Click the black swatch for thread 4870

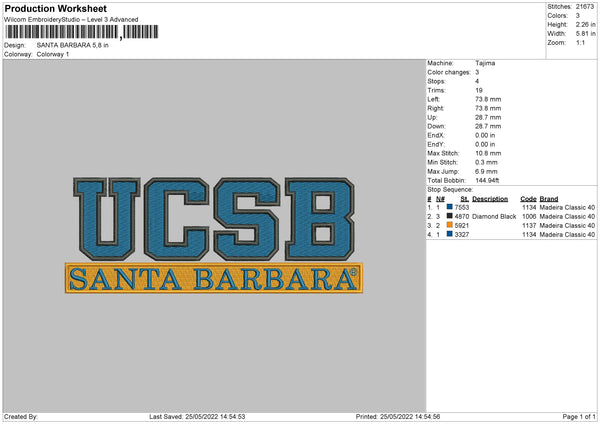pos(450,216)
